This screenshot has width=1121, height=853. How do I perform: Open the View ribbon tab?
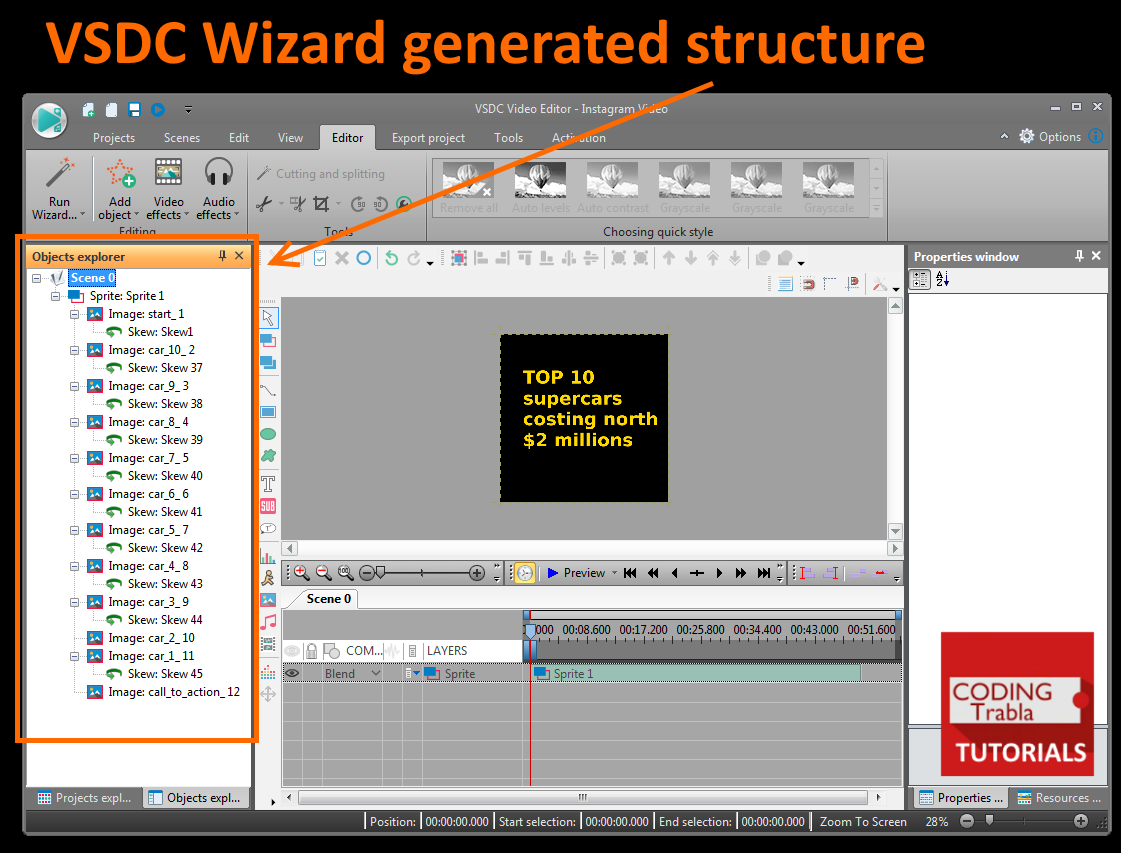click(290, 138)
